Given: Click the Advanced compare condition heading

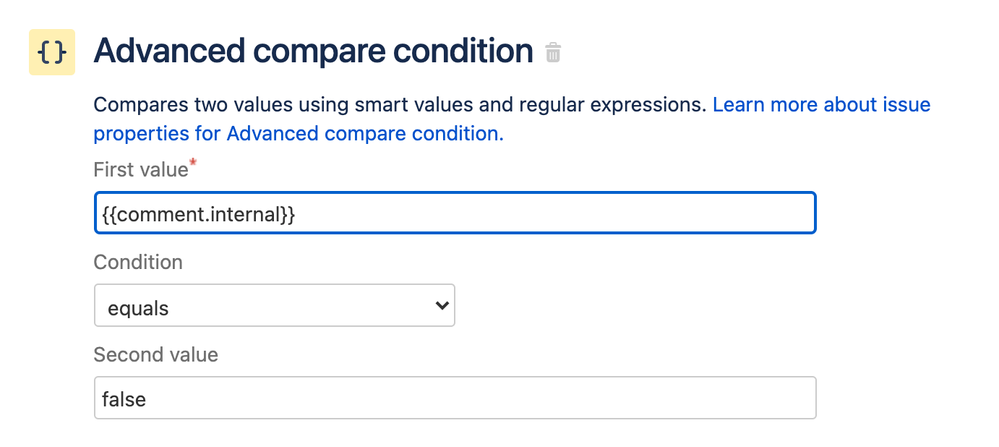Looking at the screenshot, I should (313, 51).
